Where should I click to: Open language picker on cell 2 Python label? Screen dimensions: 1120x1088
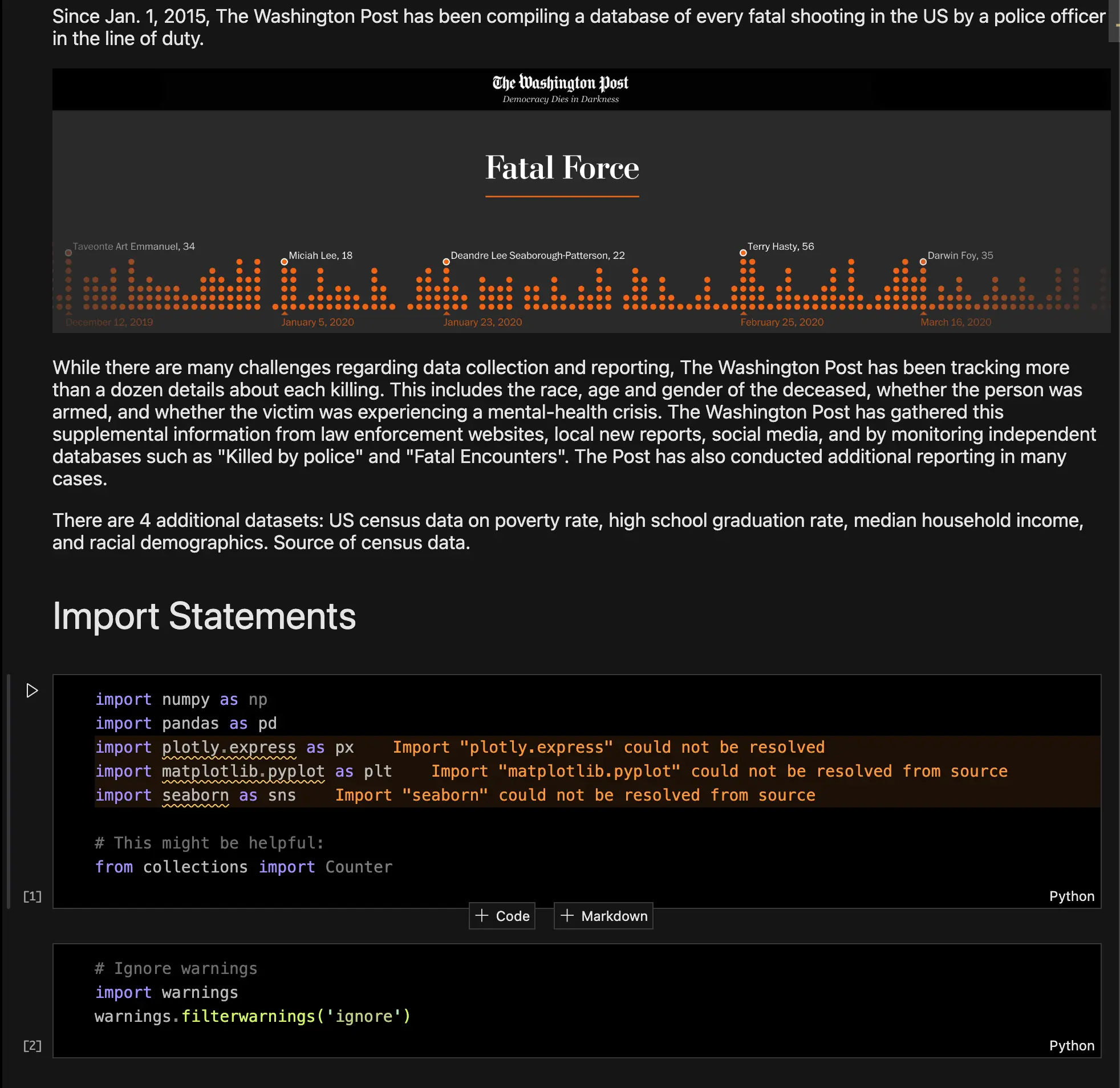1072,1046
